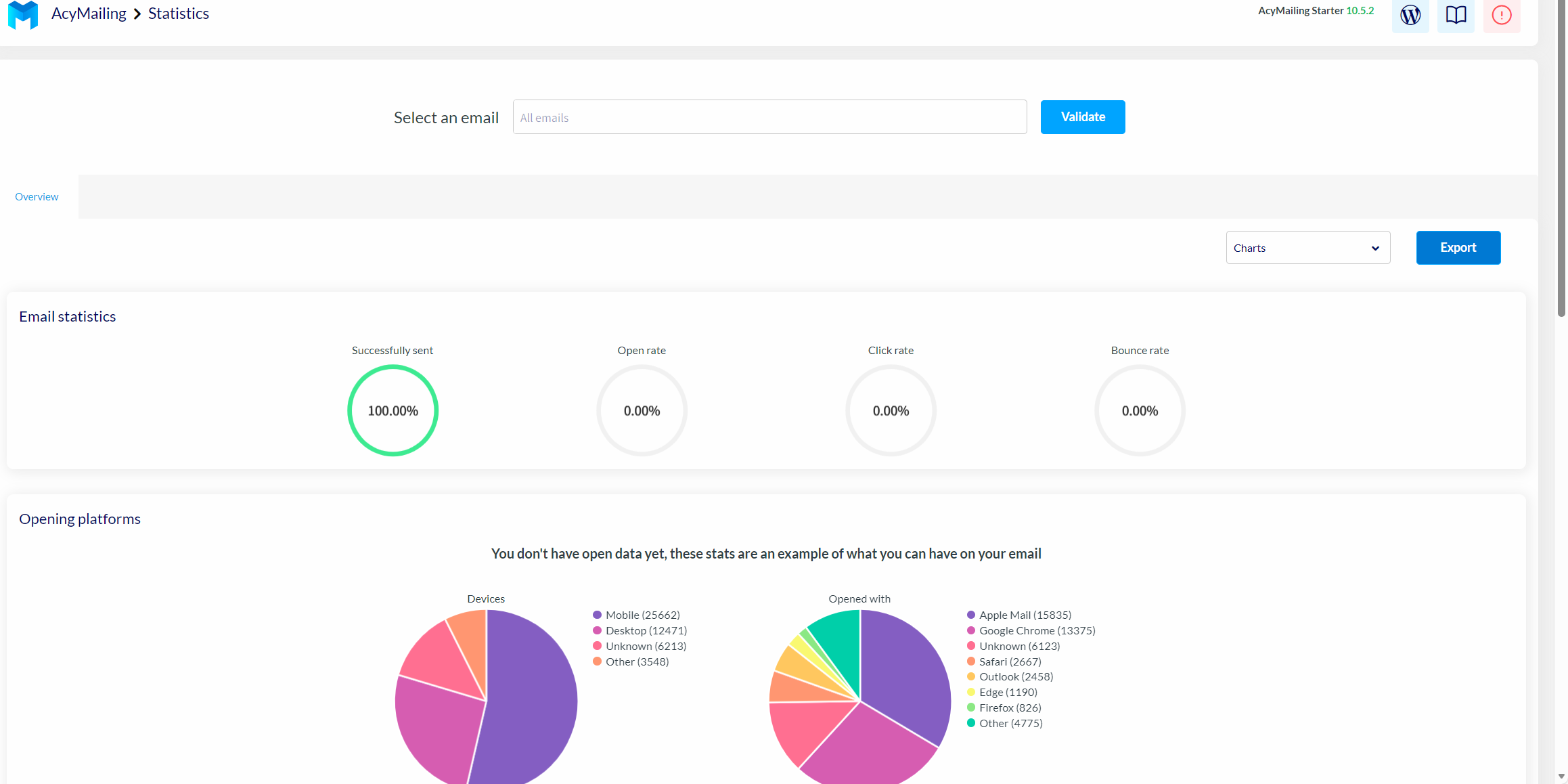Click the red alert exclamation icon

pos(1501,15)
